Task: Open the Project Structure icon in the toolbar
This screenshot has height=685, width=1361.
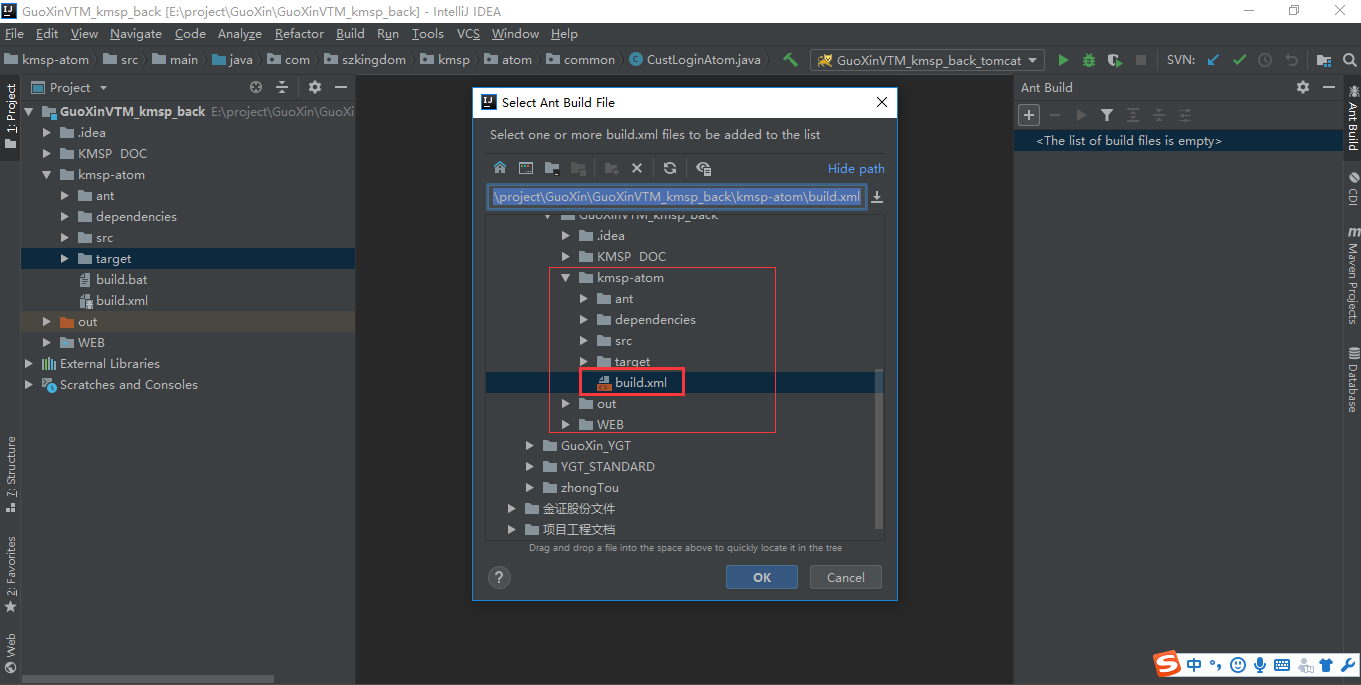Action: [x=1324, y=60]
